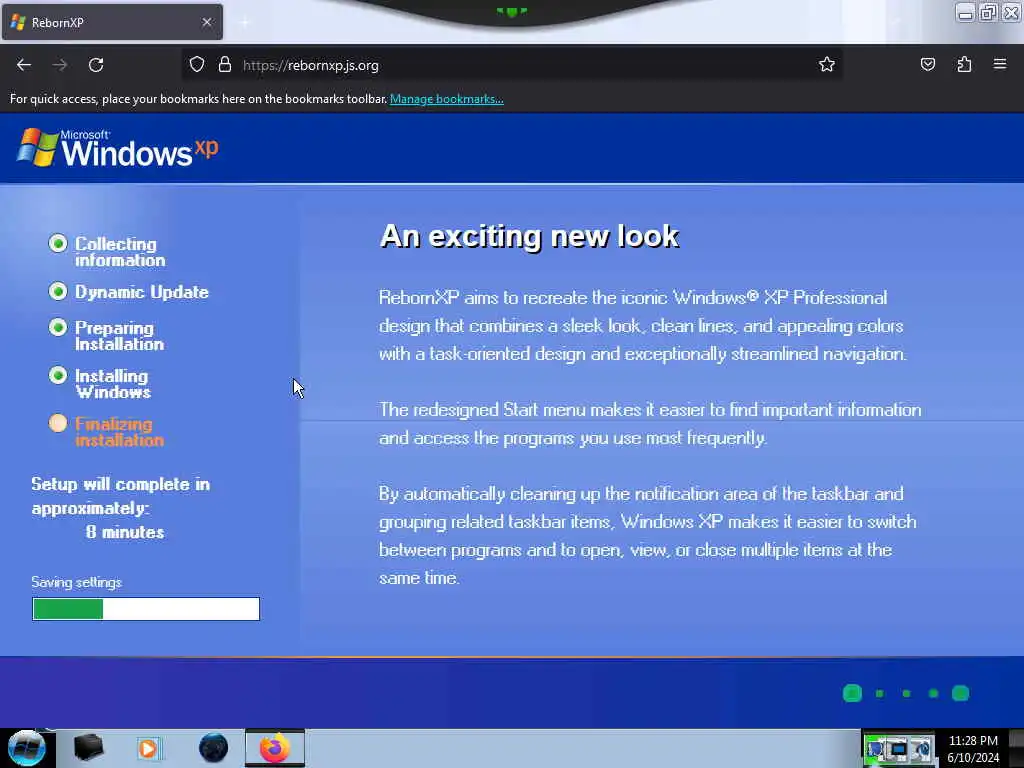Open the dark globe browser icon on taskbar
Screen dimensions: 1024x768
click(214, 748)
